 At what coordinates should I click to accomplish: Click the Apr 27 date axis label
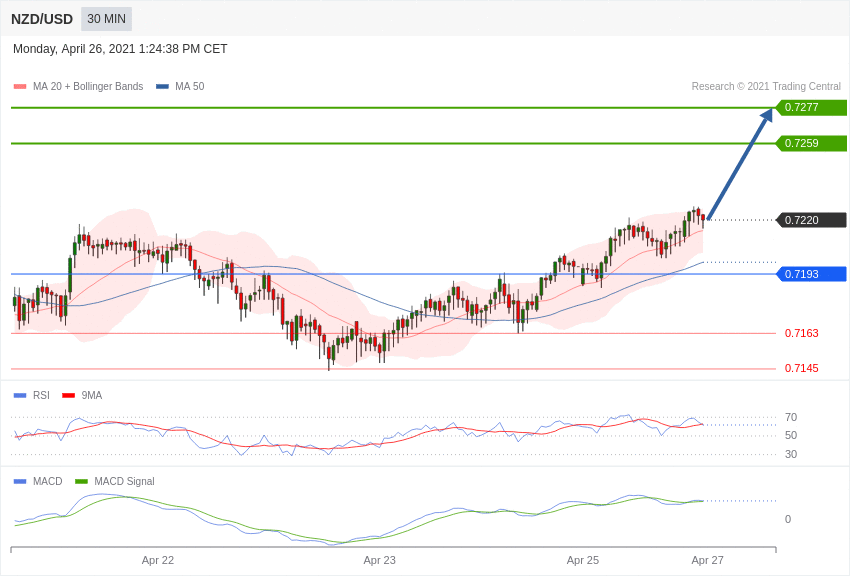coord(707,560)
